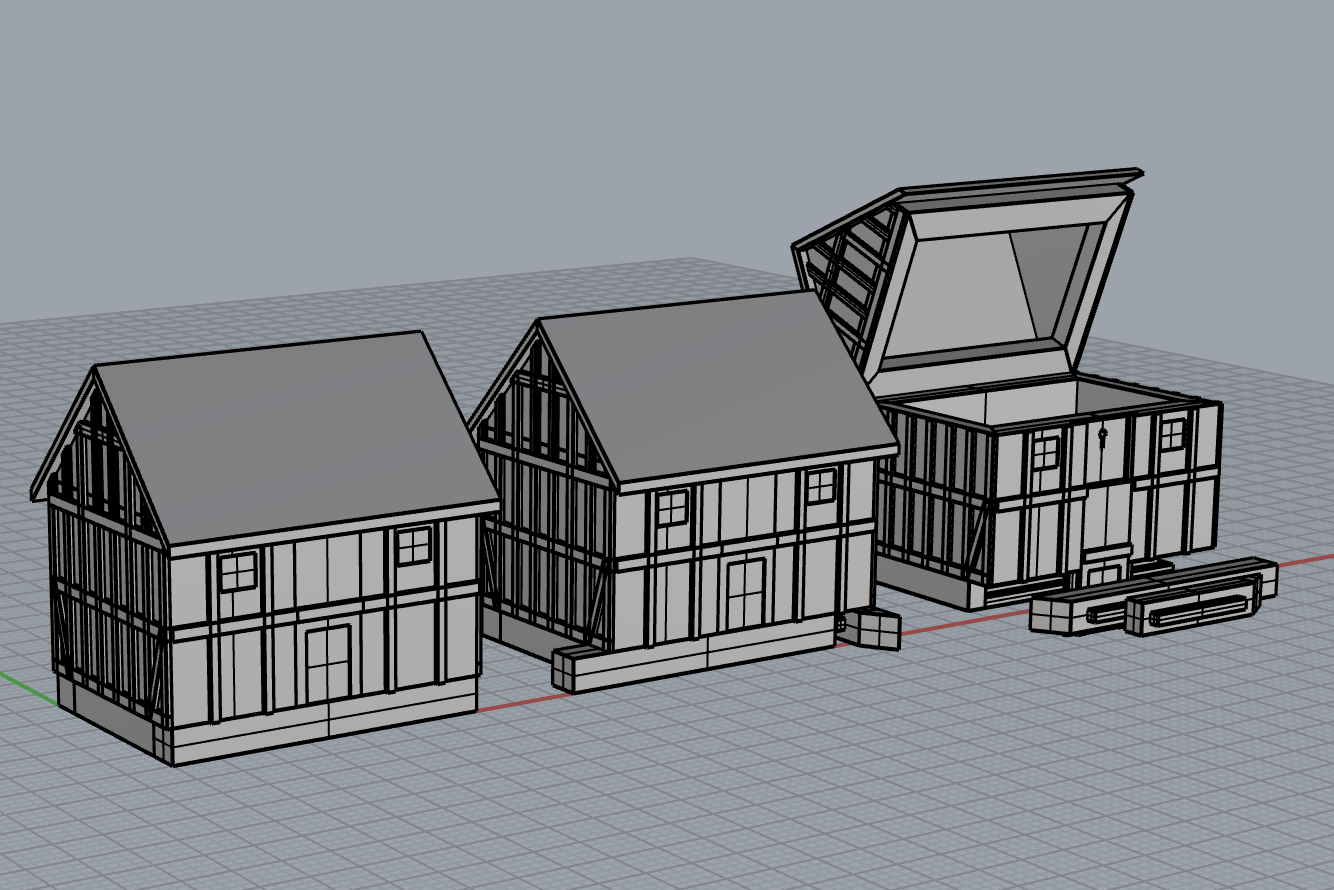Viewport: 1334px width, 890px height.
Task: Select the right house's upper-left window
Action: point(1045,452)
